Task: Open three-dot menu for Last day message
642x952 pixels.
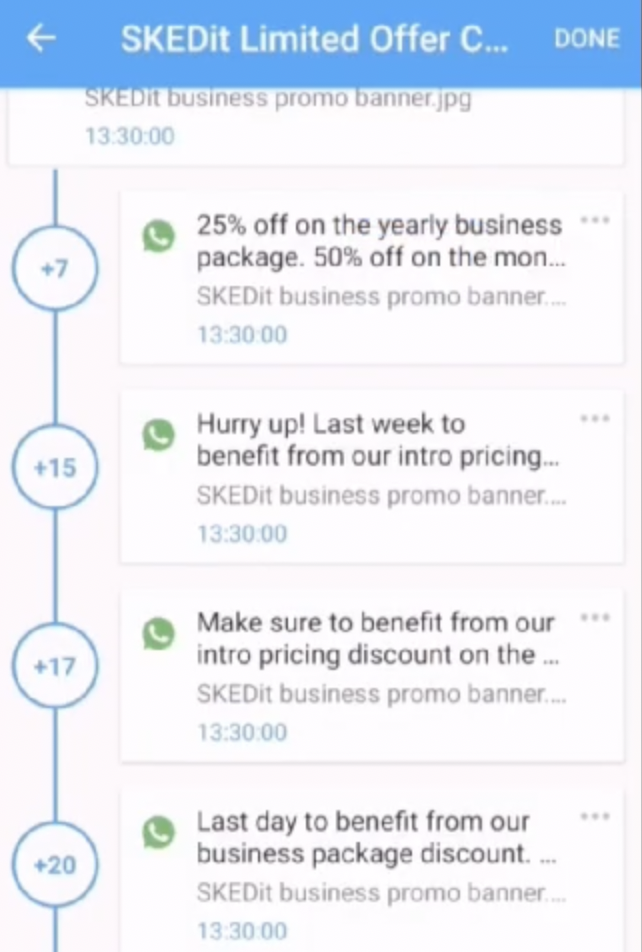Action: click(x=594, y=817)
